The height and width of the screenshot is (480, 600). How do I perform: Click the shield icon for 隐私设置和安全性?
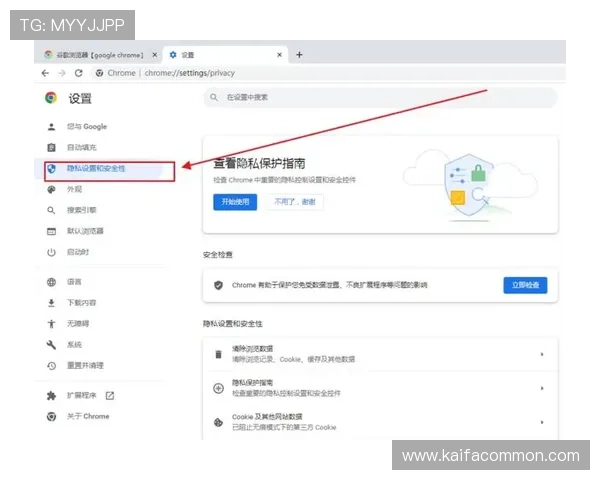(x=51, y=168)
